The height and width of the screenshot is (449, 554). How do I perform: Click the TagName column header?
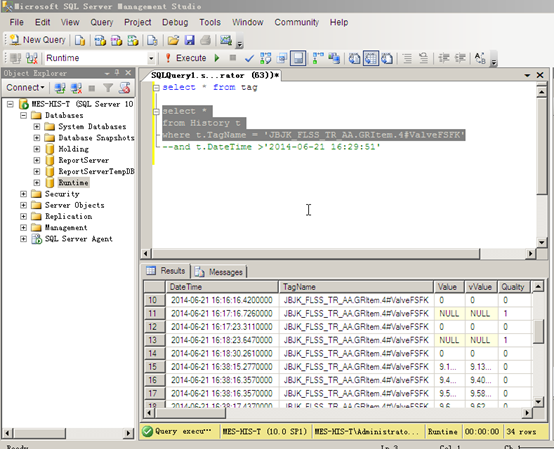pos(356,287)
